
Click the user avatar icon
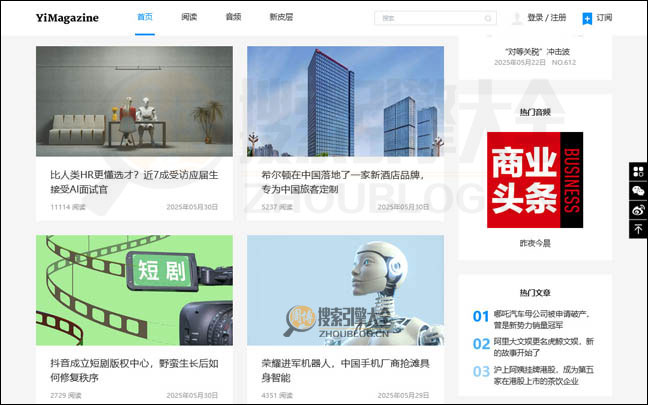517,18
